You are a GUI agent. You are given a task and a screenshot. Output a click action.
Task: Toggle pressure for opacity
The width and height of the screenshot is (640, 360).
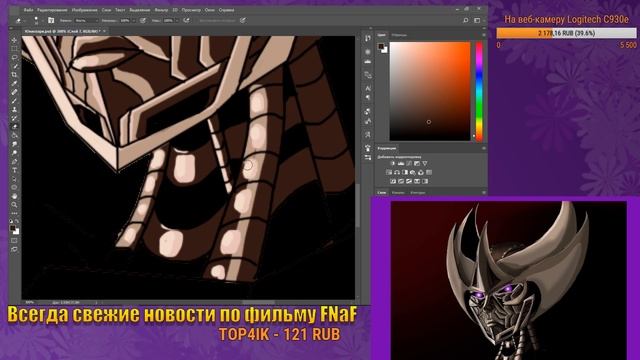tap(143, 20)
